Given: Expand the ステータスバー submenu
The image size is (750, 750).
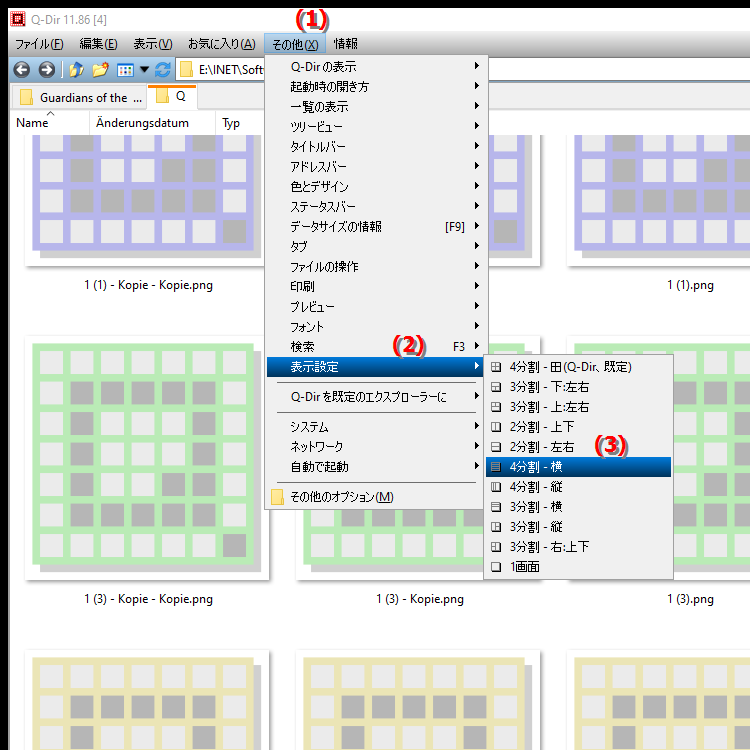Looking at the screenshot, I should [377, 207].
